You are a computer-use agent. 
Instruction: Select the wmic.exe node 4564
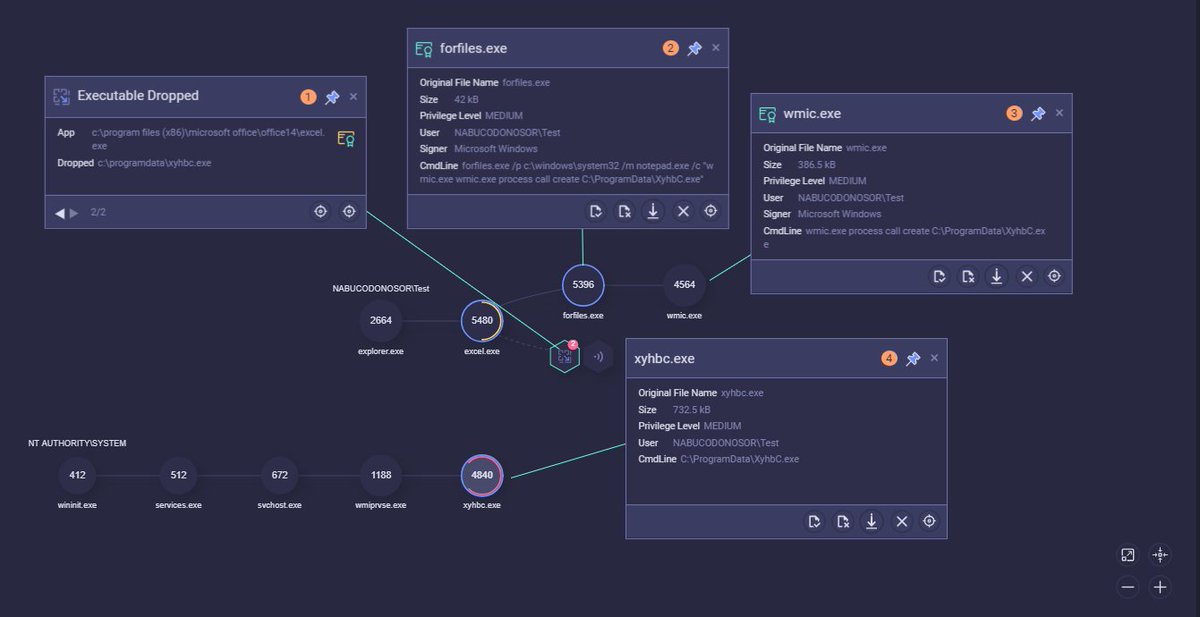point(685,285)
